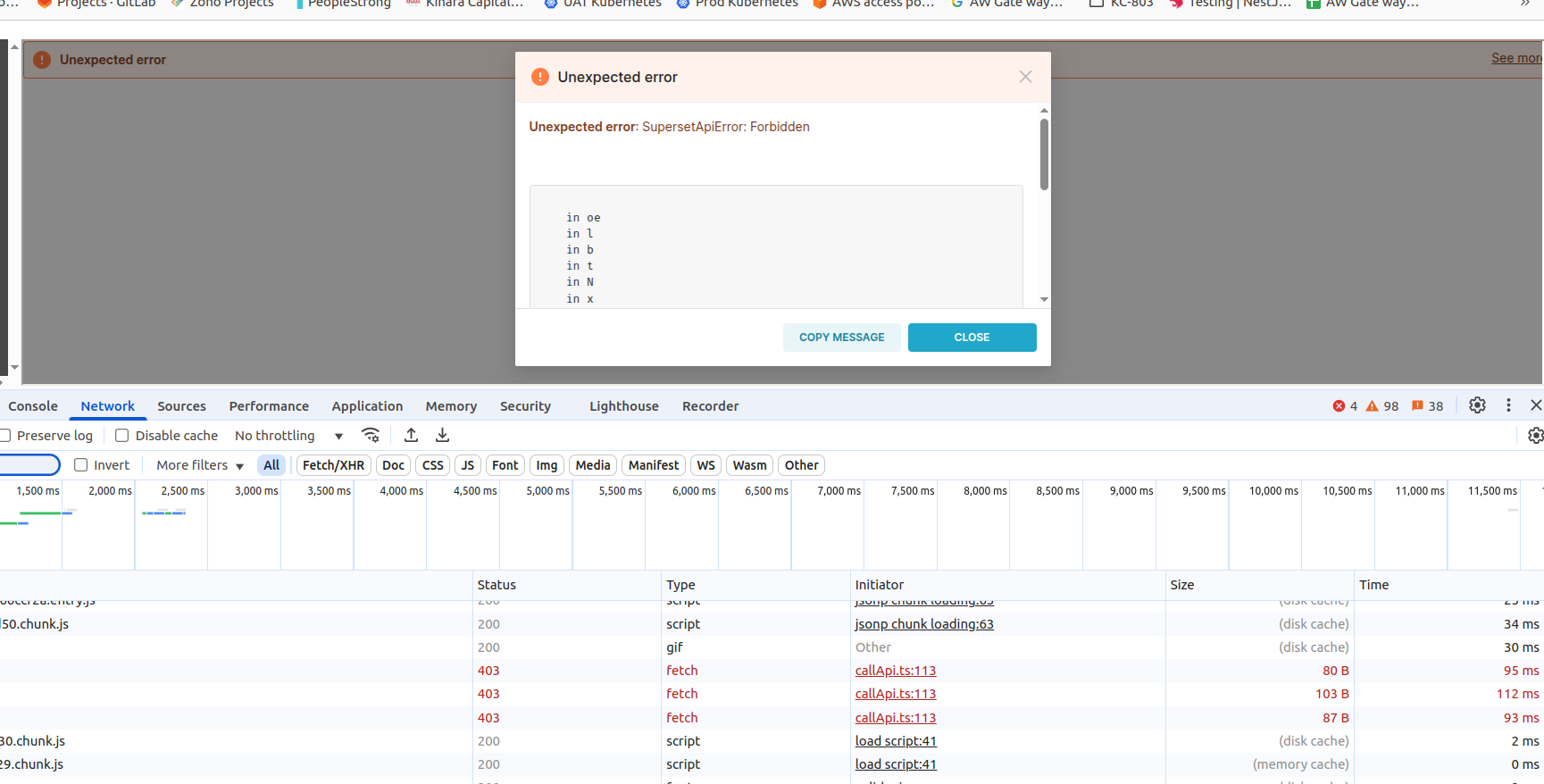Sort by the Type column header
1544x784 pixels.
coord(755,585)
